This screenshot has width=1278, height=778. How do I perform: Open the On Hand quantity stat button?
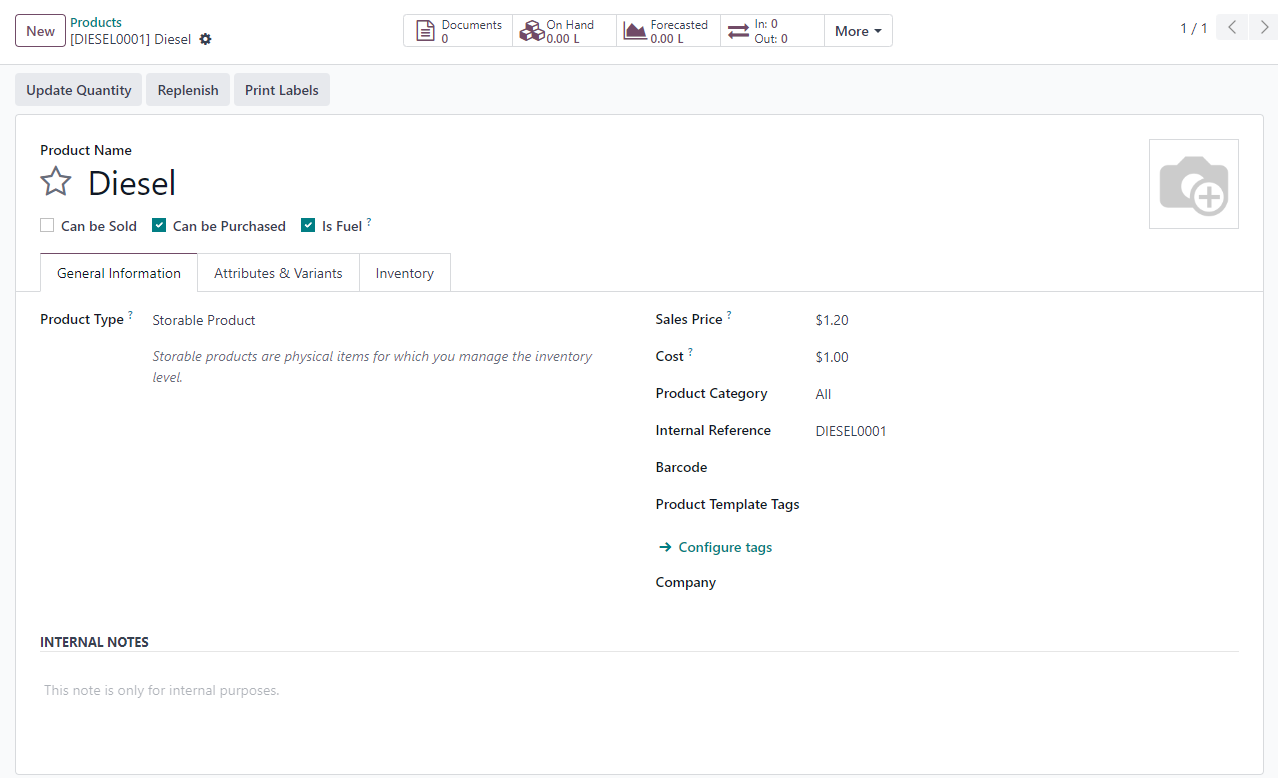(x=565, y=31)
